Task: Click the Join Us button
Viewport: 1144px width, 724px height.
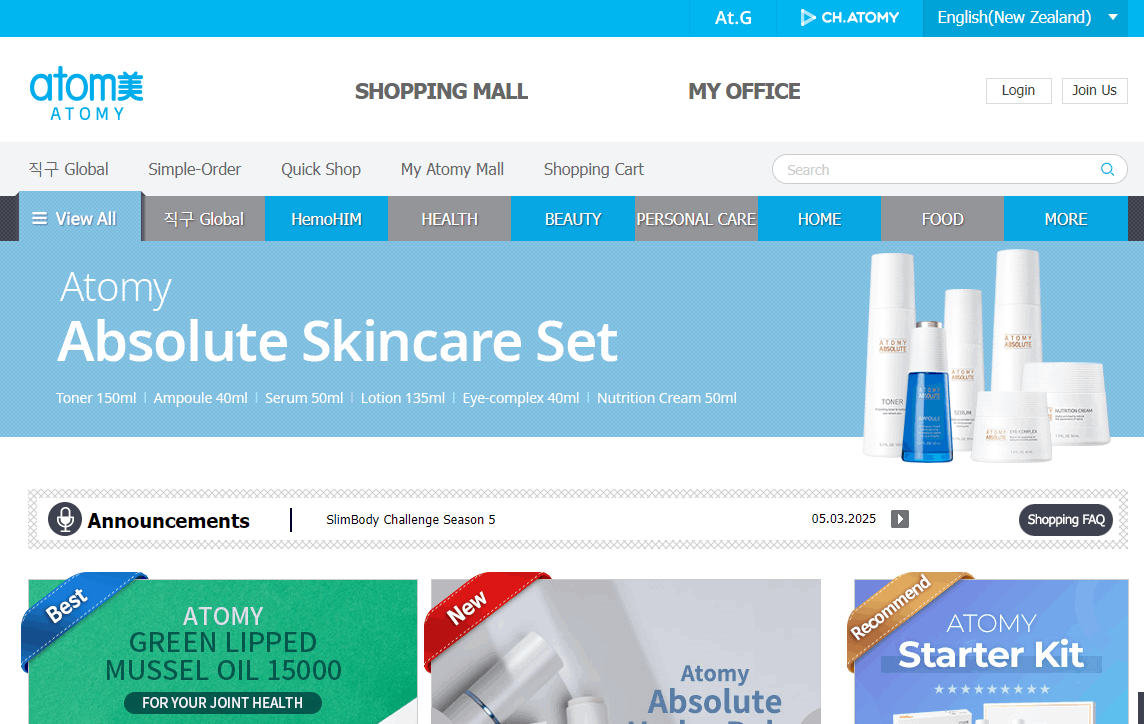Action: click(1094, 90)
